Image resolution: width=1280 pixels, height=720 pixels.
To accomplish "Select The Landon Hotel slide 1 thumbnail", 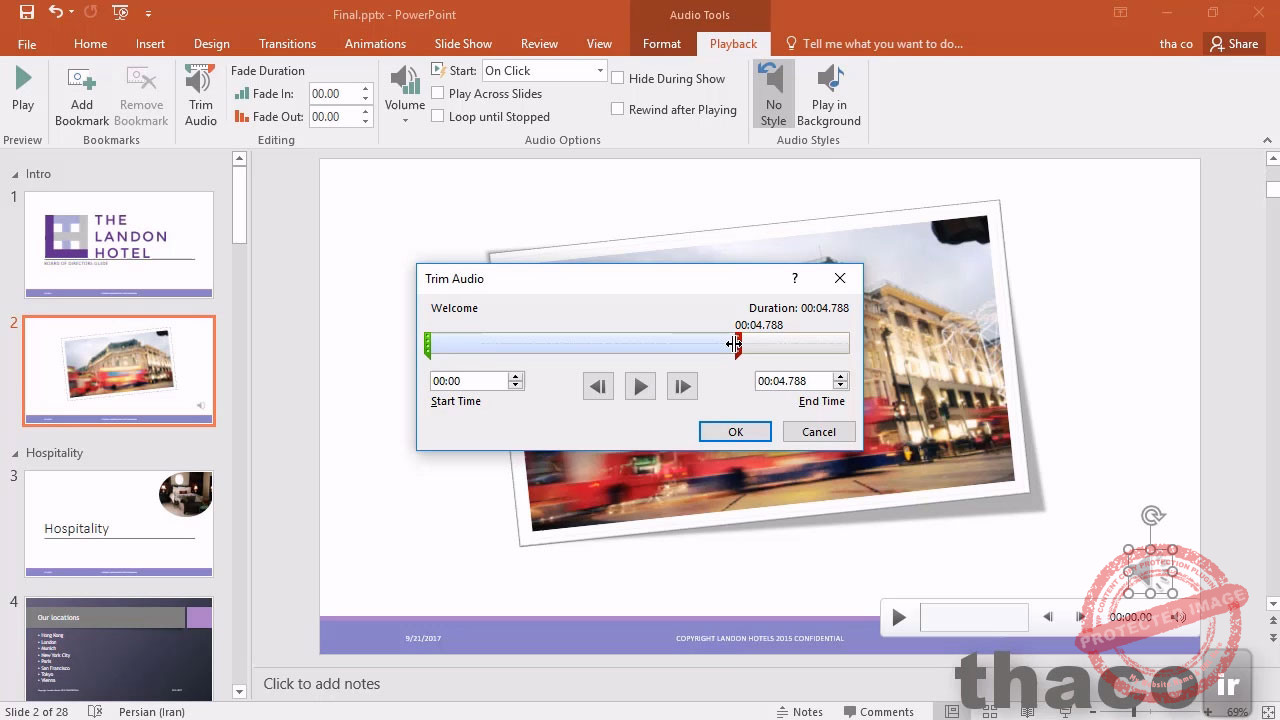I will click(119, 245).
